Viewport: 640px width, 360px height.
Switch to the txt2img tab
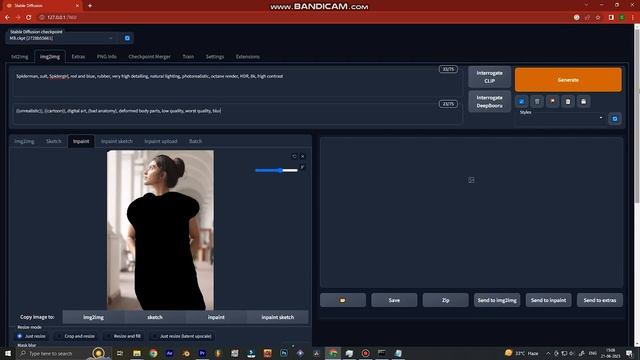pyautogui.click(x=20, y=57)
